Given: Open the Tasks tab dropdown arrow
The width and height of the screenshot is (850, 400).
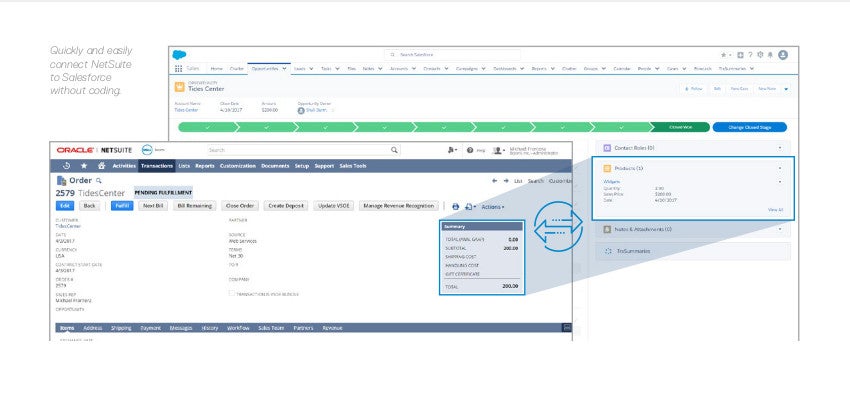Looking at the screenshot, I should [x=337, y=69].
